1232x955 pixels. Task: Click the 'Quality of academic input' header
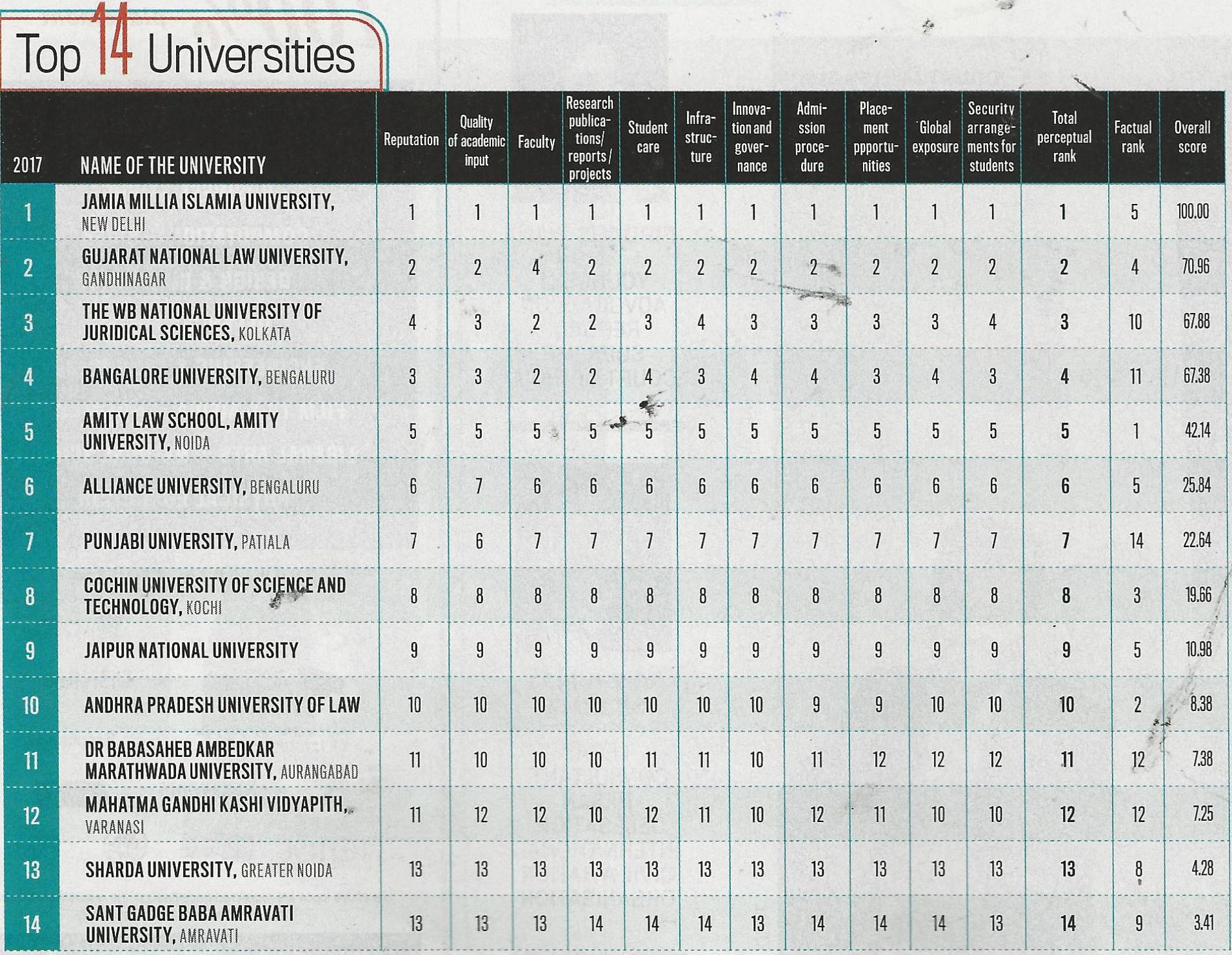coord(477,141)
